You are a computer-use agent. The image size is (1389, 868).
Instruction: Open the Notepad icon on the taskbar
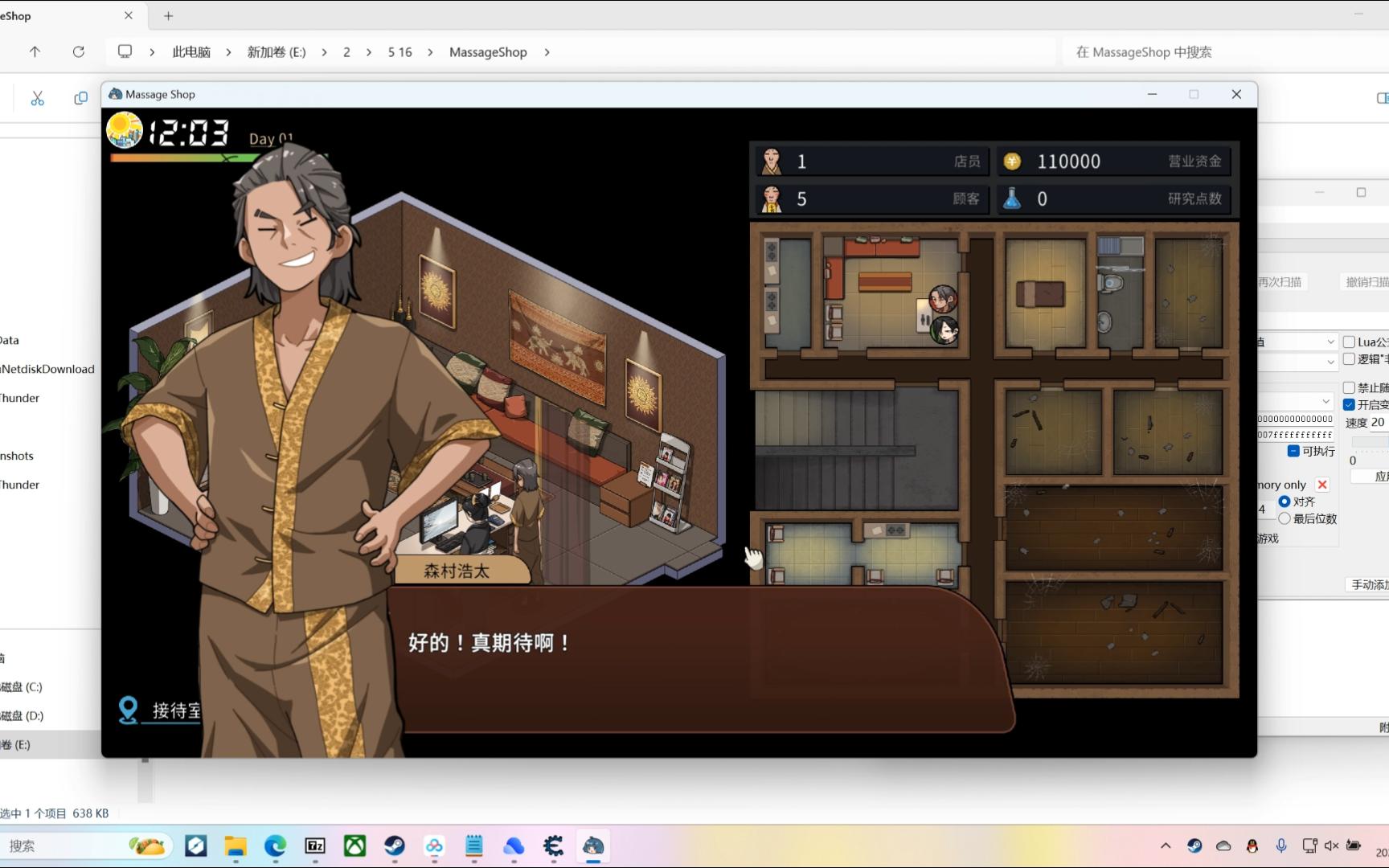coord(473,845)
